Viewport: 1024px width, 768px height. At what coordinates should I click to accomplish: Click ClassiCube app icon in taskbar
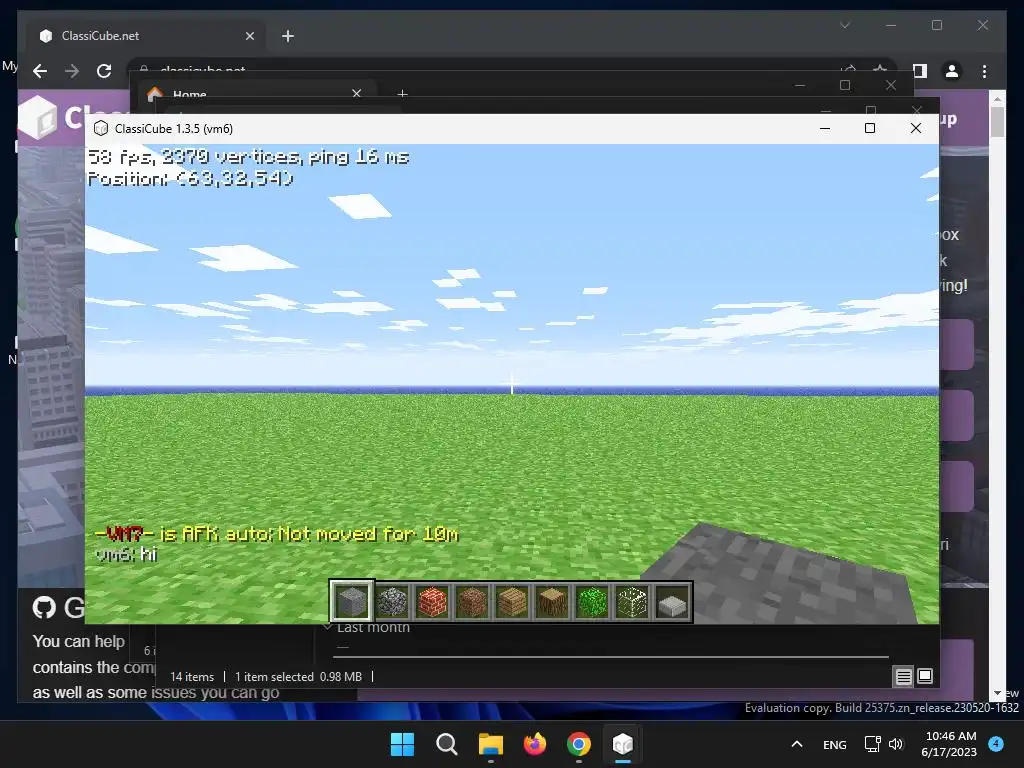[x=623, y=744]
